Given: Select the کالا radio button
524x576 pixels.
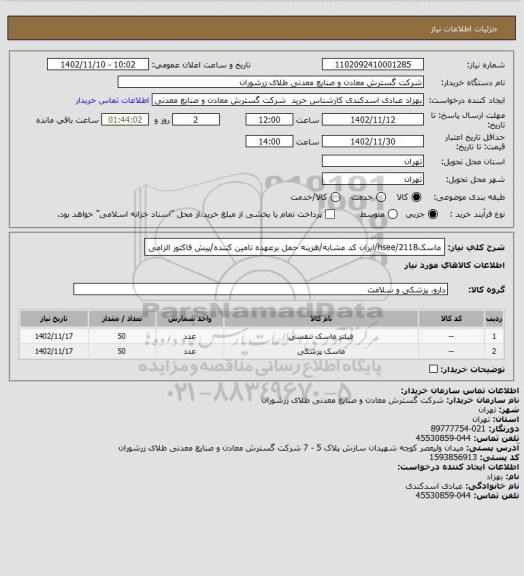Looking at the screenshot, I should [416, 197].
